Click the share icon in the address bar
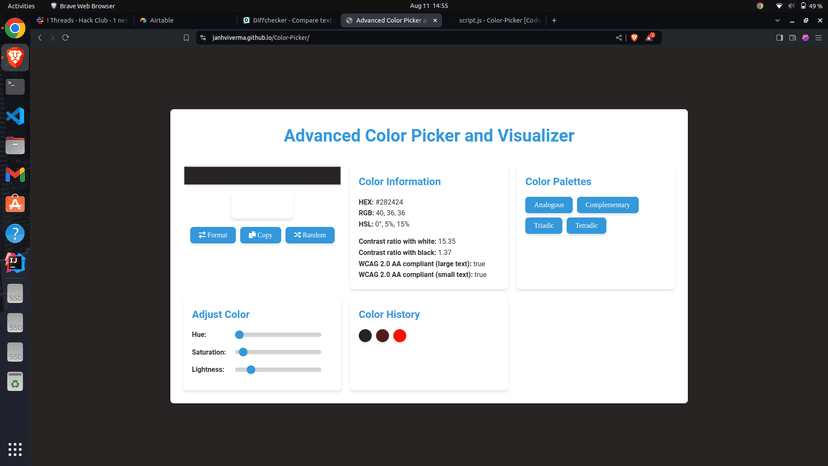This screenshot has width=828, height=466. (619, 37)
